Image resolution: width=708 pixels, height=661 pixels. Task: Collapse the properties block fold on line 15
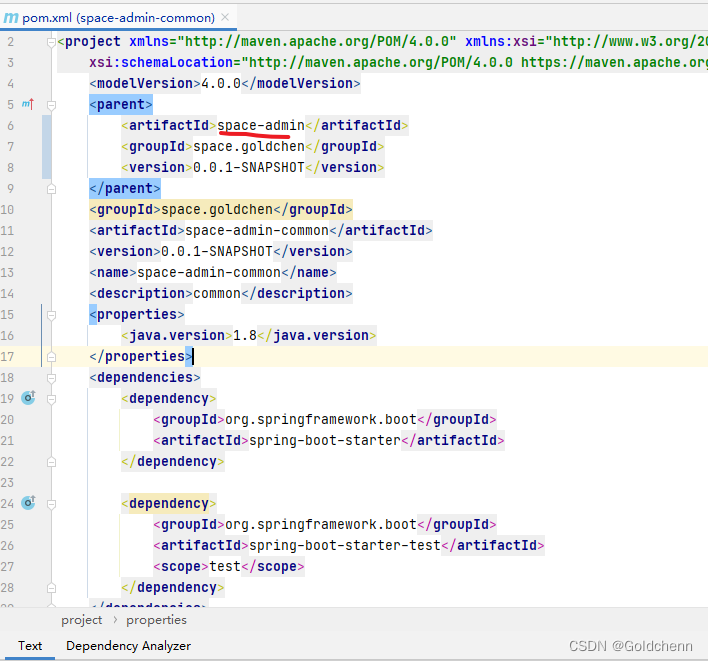[51, 315]
